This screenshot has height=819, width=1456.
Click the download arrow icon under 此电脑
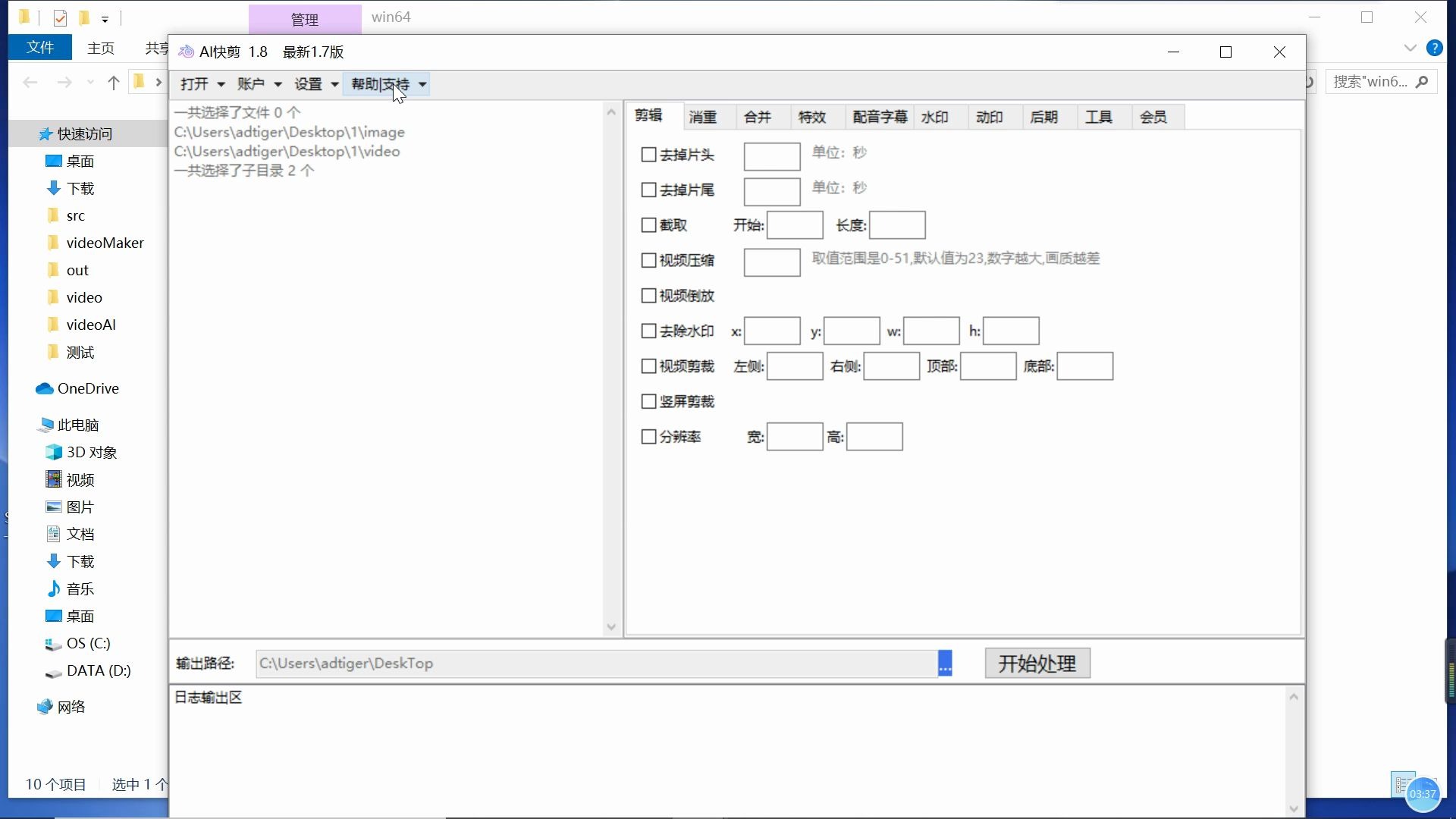pyautogui.click(x=53, y=561)
